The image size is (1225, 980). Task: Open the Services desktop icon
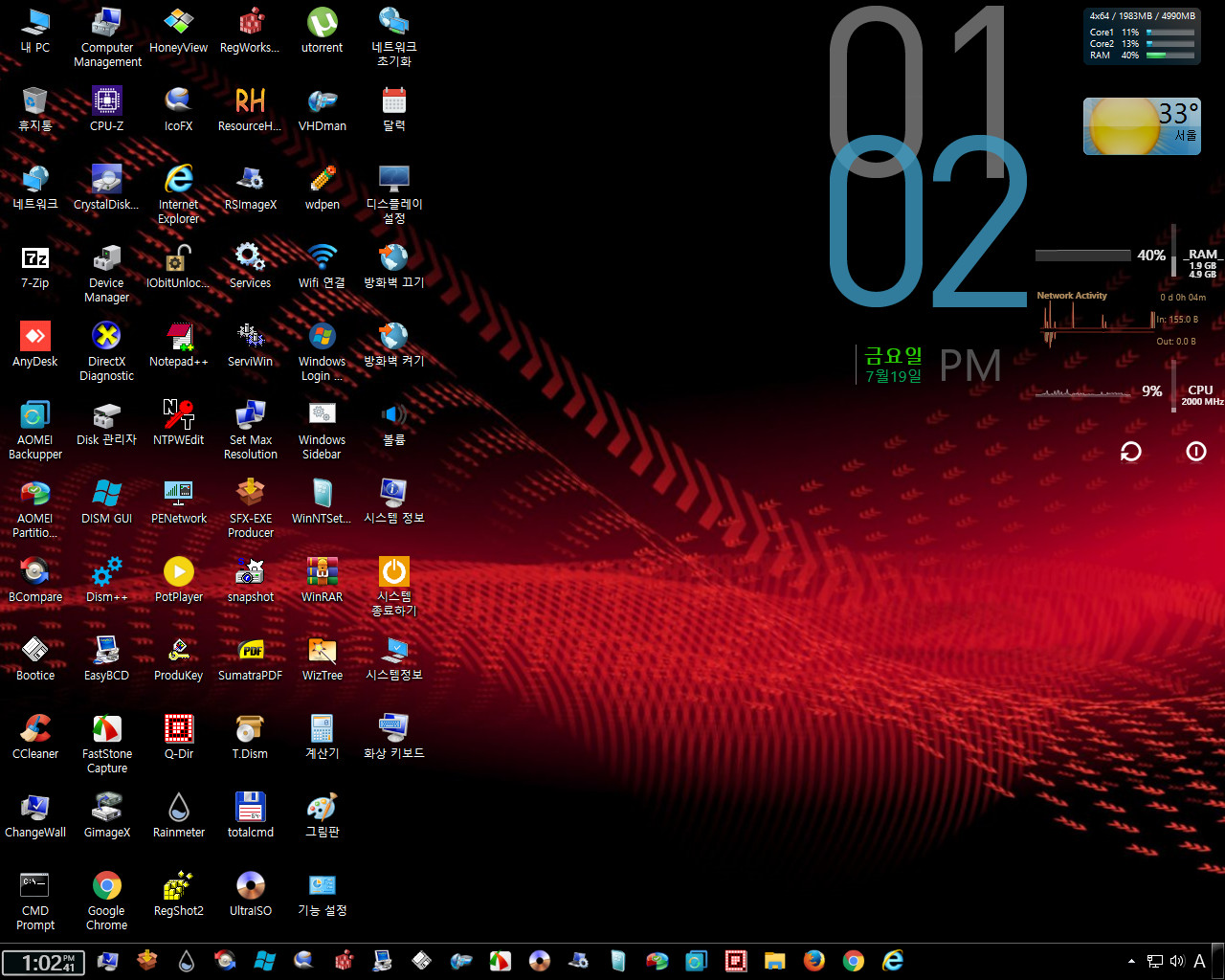coord(250,266)
